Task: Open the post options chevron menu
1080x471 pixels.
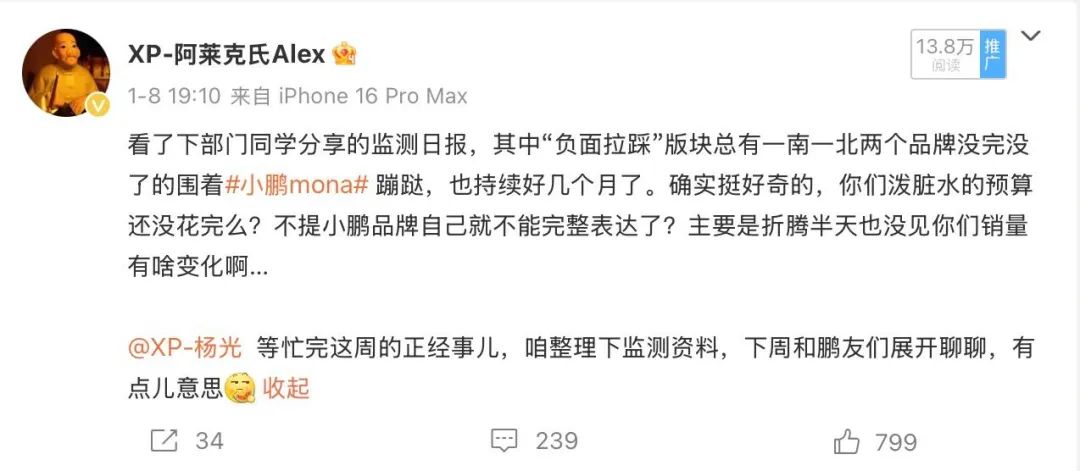Action: [1030, 36]
